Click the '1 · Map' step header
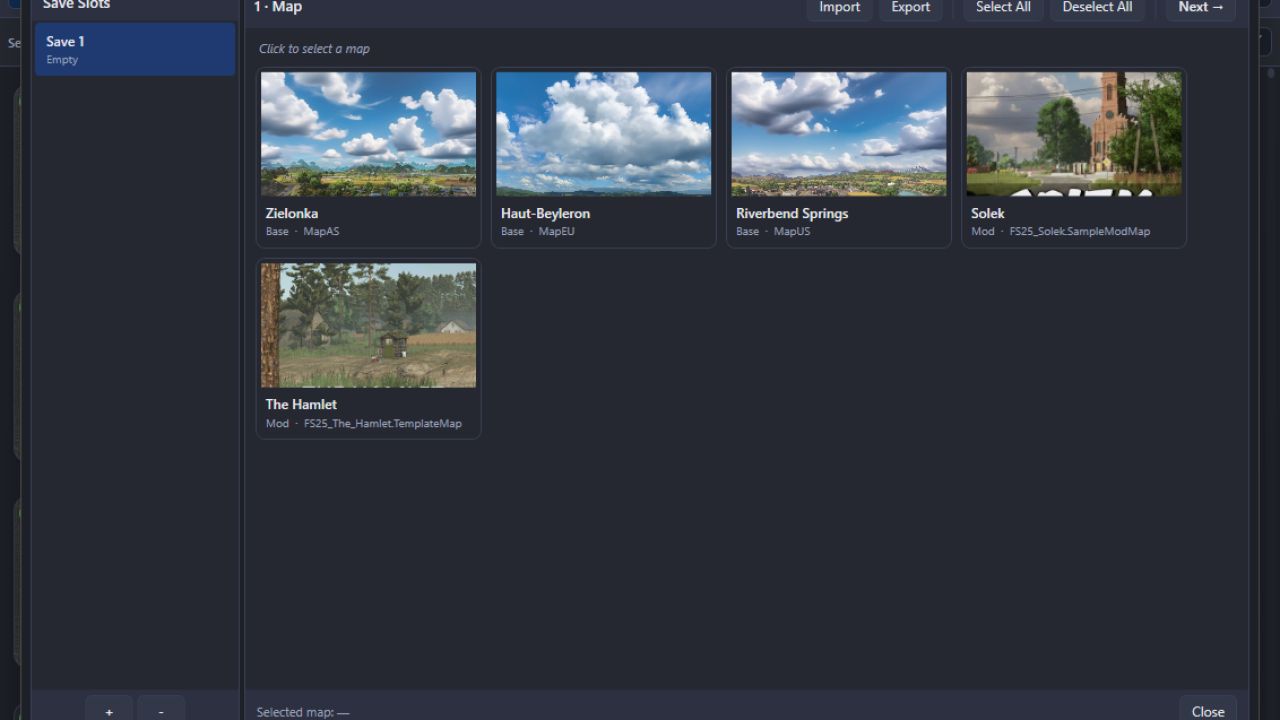The width and height of the screenshot is (1280, 720). point(277,7)
